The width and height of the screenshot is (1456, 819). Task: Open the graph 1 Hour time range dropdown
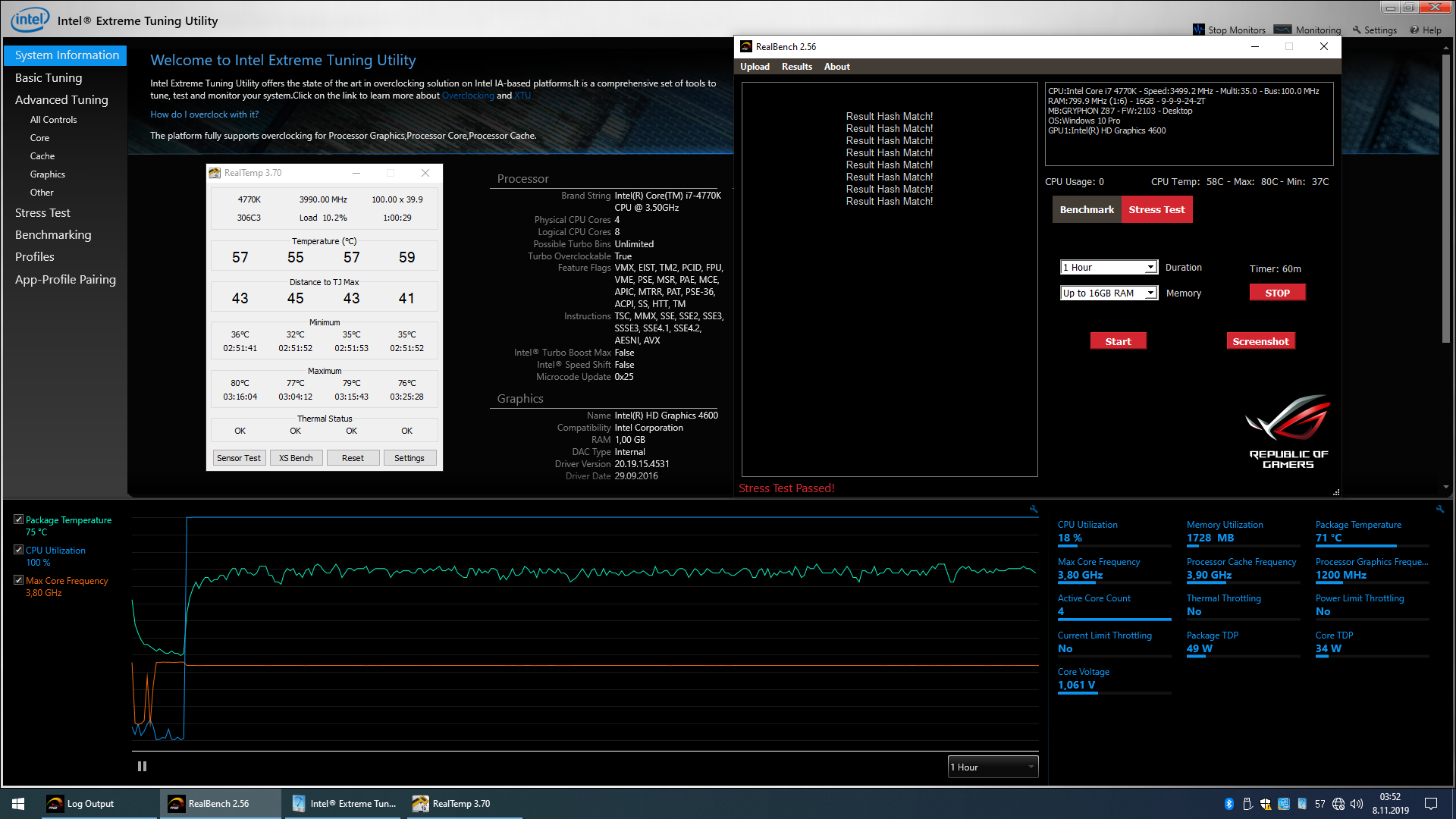tap(993, 767)
